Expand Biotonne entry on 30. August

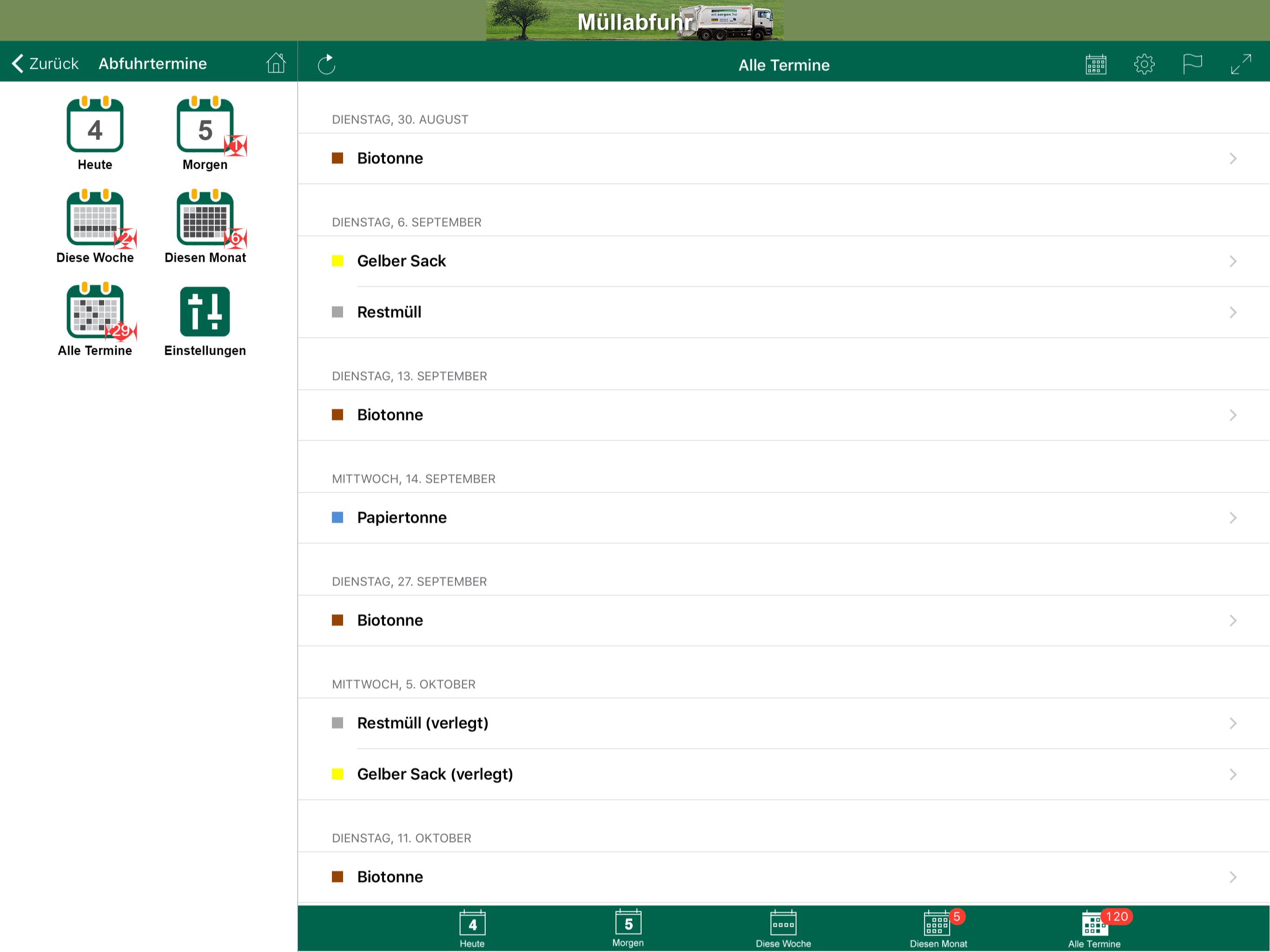[x=784, y=159]
